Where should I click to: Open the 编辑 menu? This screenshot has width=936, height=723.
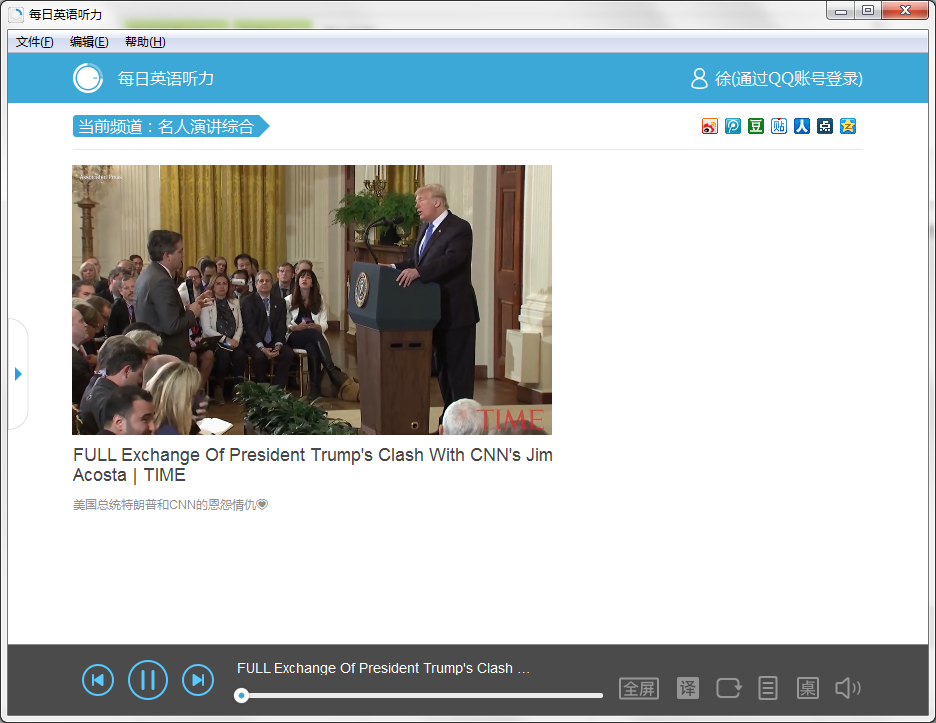[x=89, y=42]
